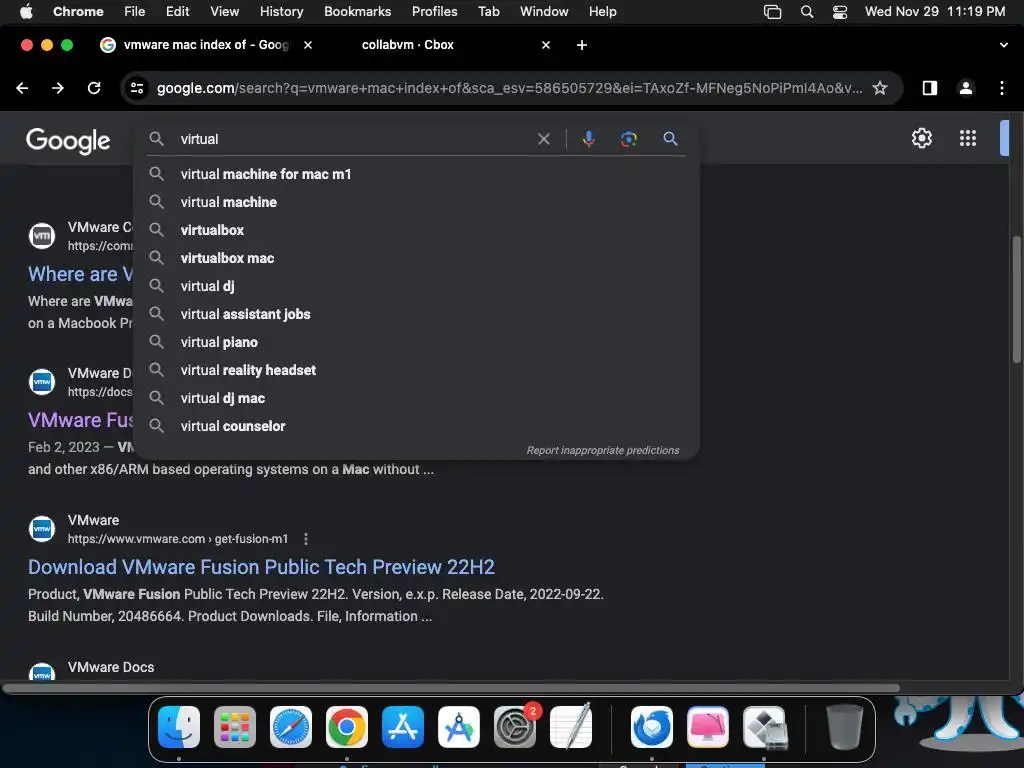Click Report inappropriate predictions
Viewport: 1024px width, 768px height.
coord(603,450)
